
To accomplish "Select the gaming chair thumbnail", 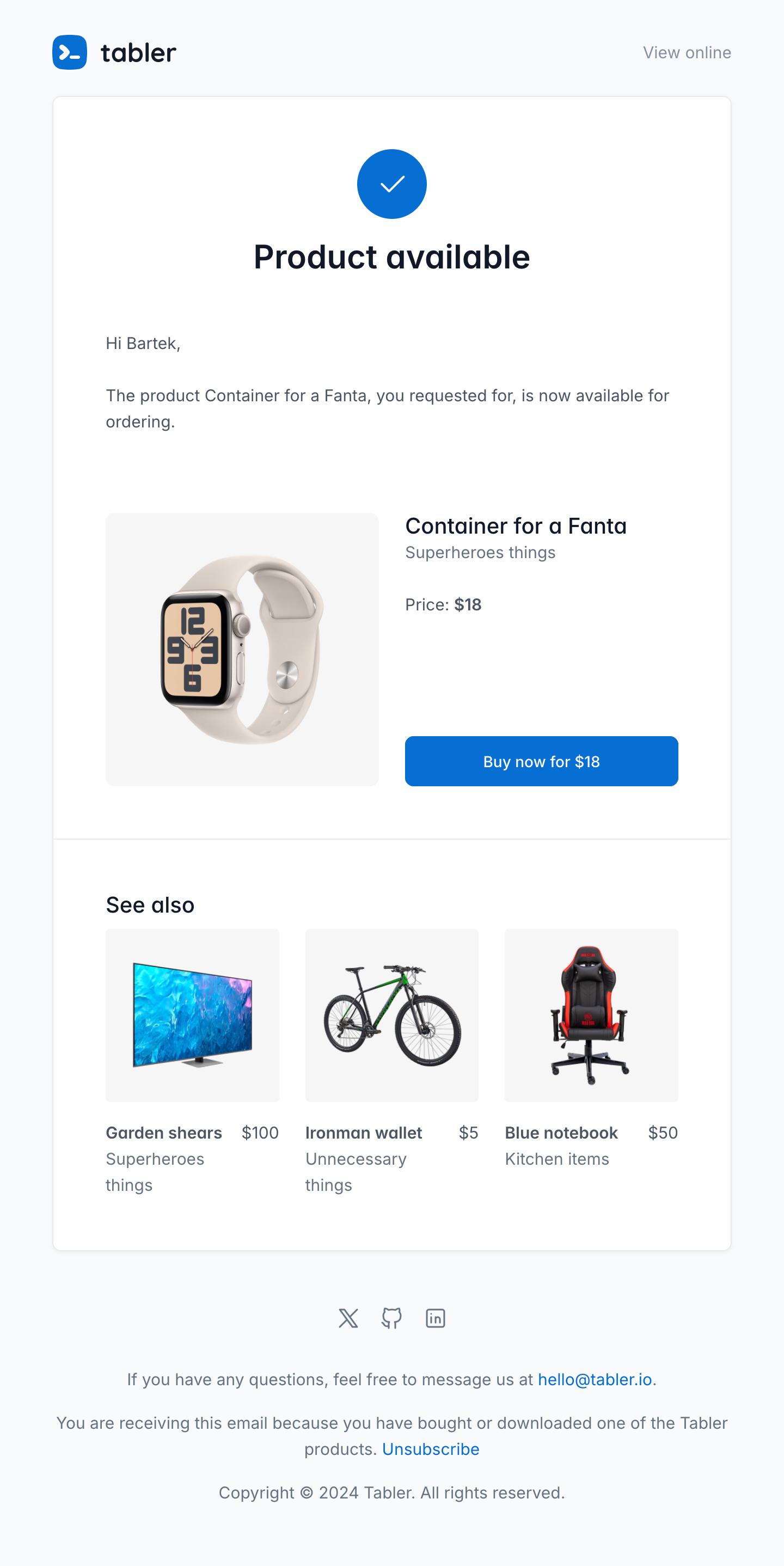I will (591, 1015).
